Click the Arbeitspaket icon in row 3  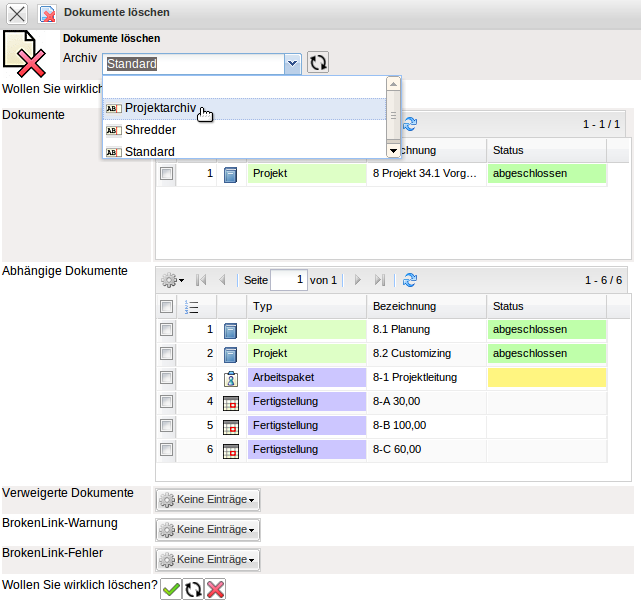[231, 378]
